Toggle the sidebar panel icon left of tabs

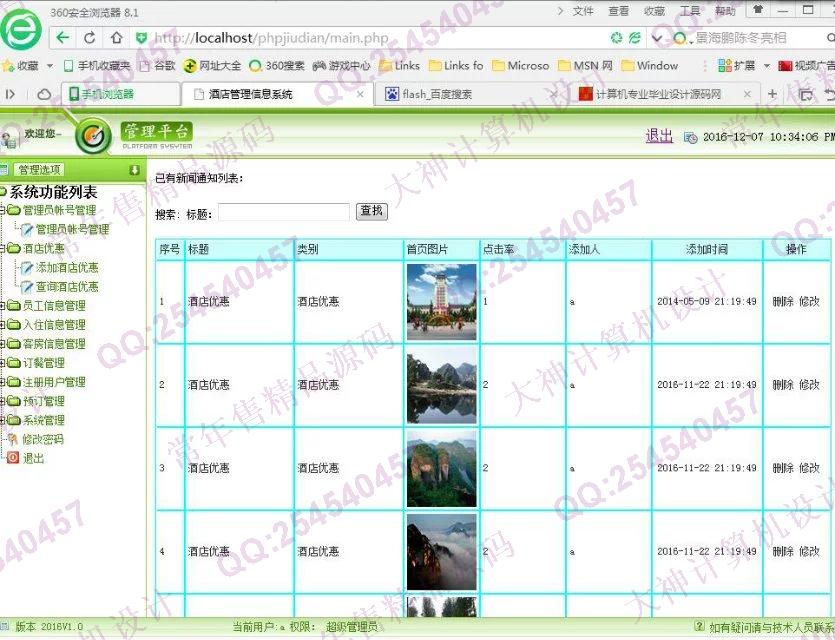10,94
